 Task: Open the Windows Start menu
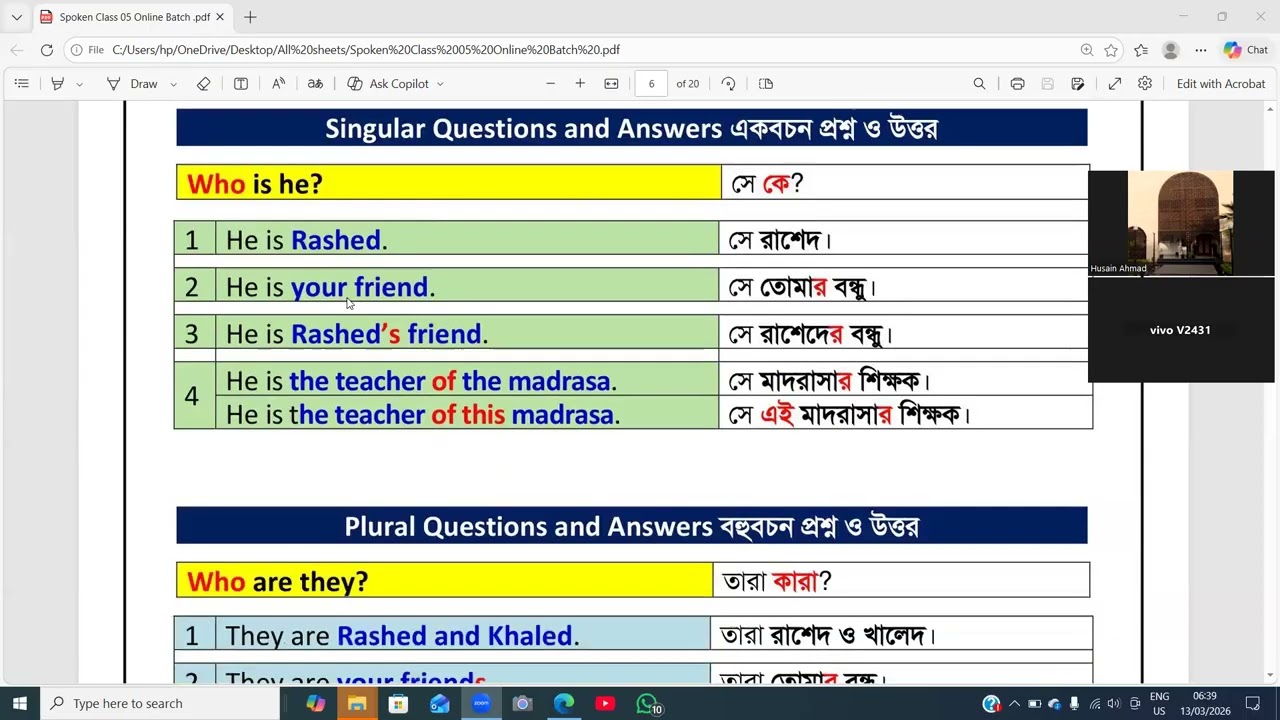(x=19, y=703)
